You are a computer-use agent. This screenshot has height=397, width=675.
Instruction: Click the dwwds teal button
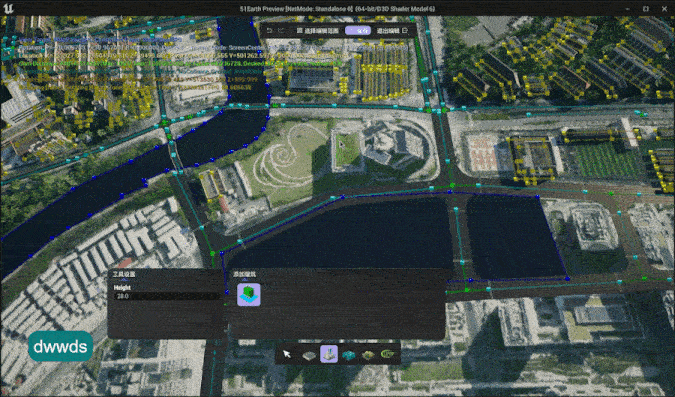coord(60,346)
